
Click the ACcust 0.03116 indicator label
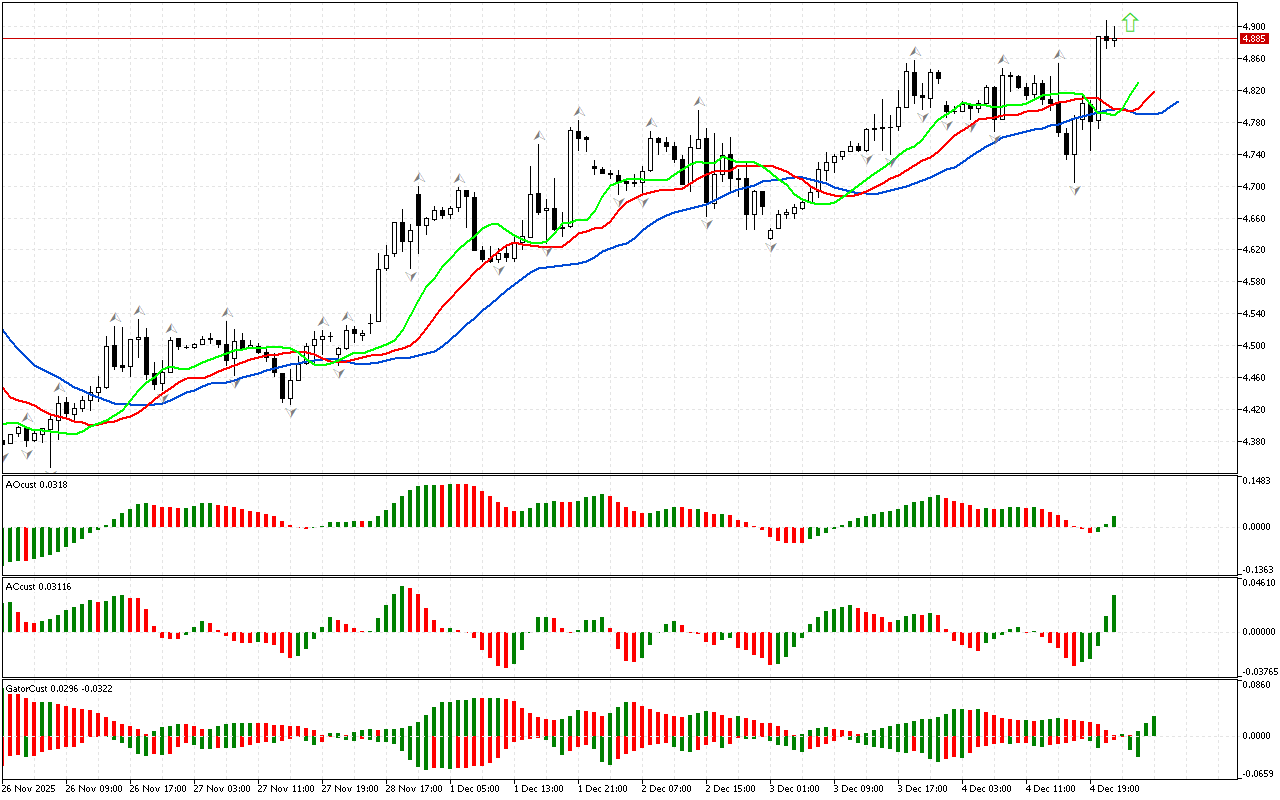38,586
